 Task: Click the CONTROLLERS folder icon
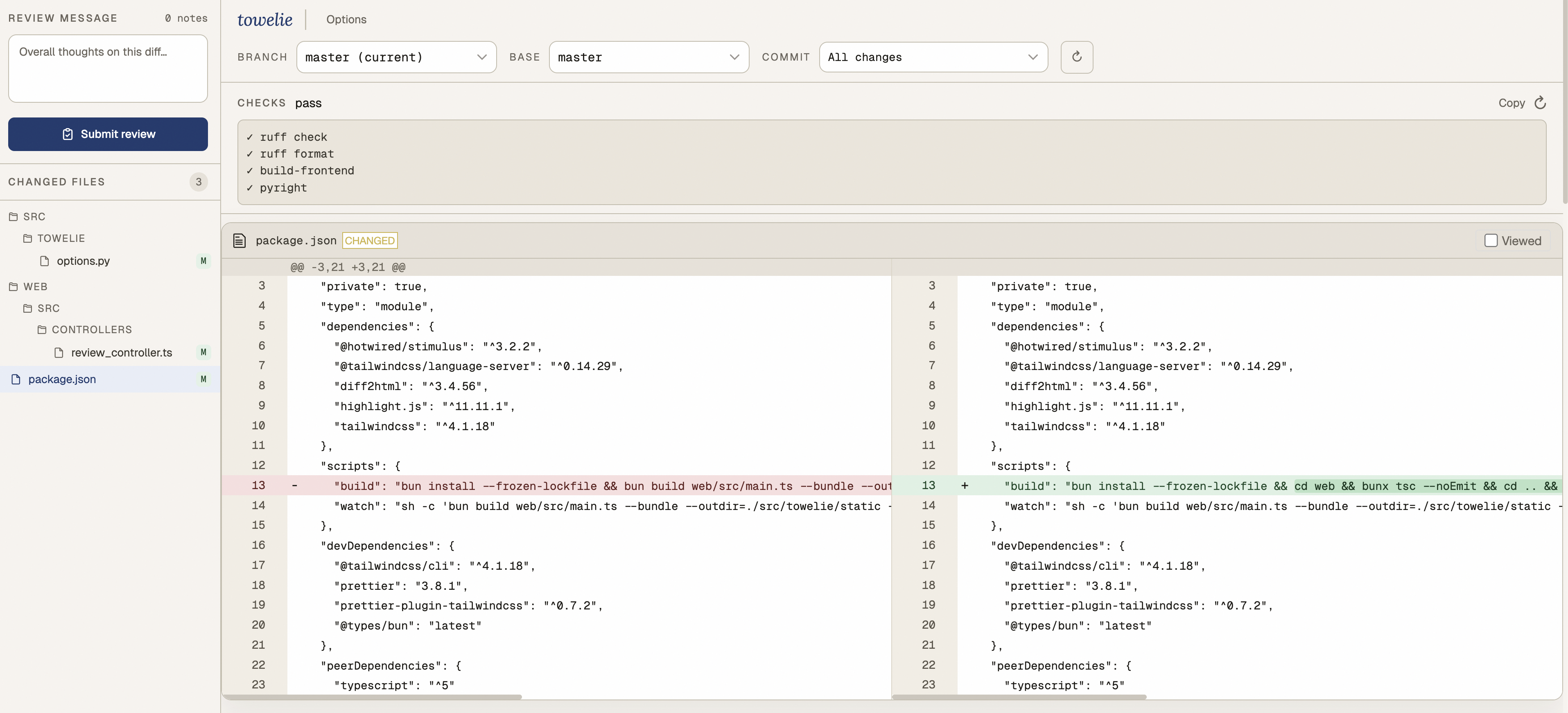click(x=42, y=330)
